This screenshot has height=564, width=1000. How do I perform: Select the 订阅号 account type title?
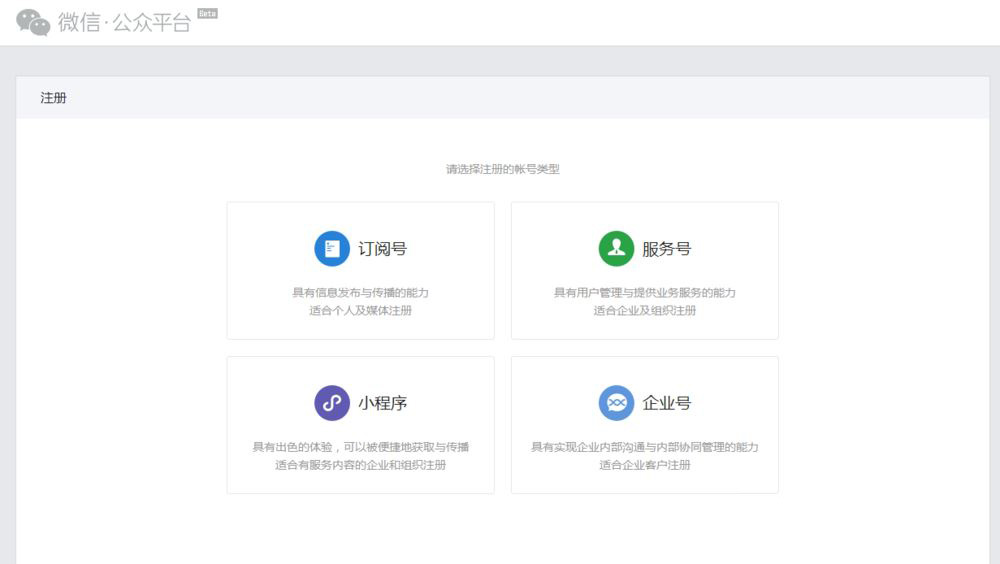(383, 249)
